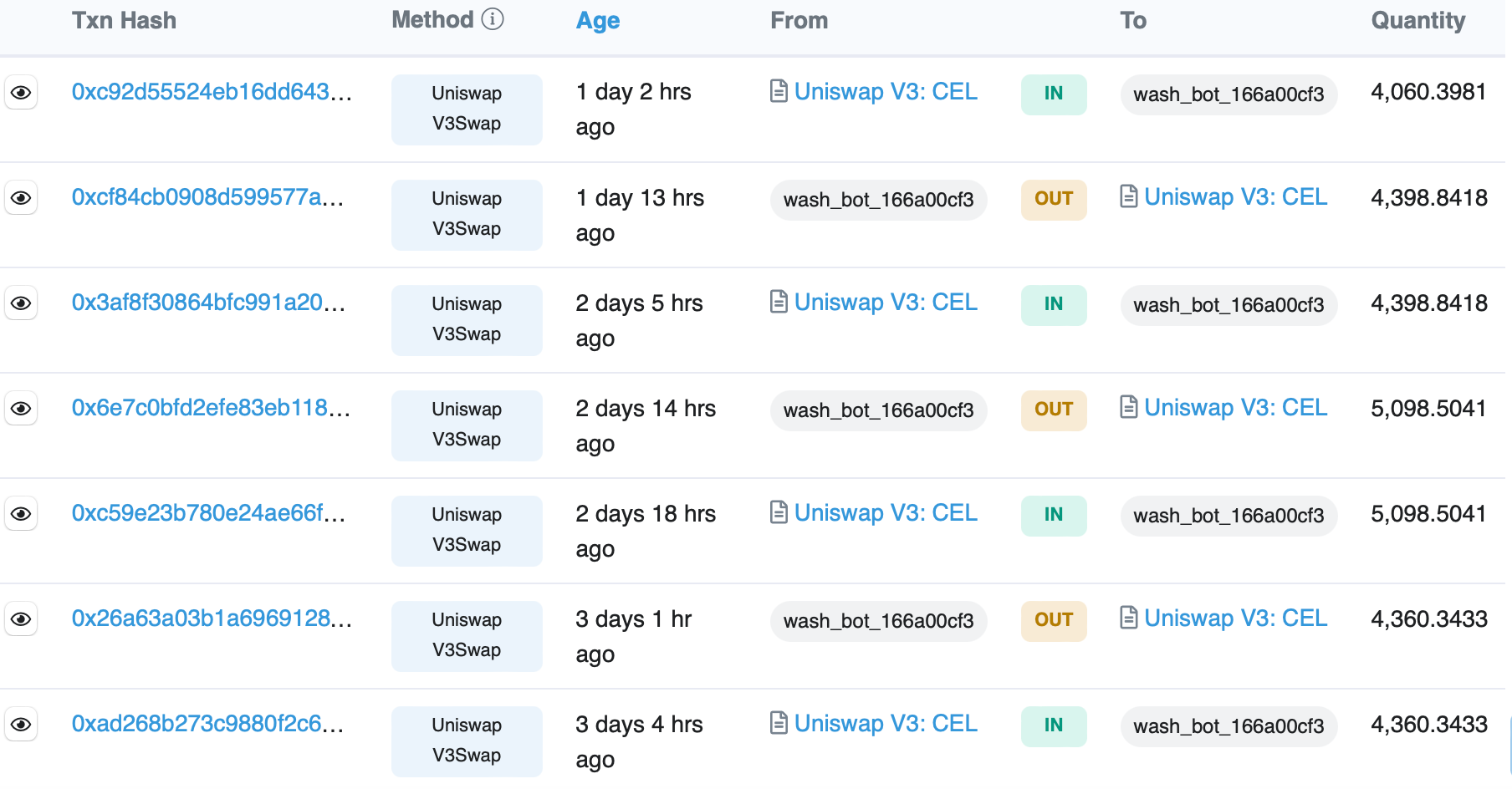
Task: Open Uniswap V3: CEL recipient, 1 day 13 hrs row
Action: pyautogui.click(x=1236, y=197)
